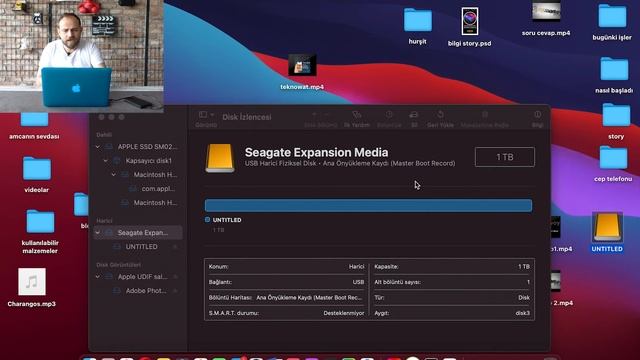The height and width of the screenshot is (360, 640).
Task: Click the blue UNTITLED legend swatch
Action: click(207, 220)
